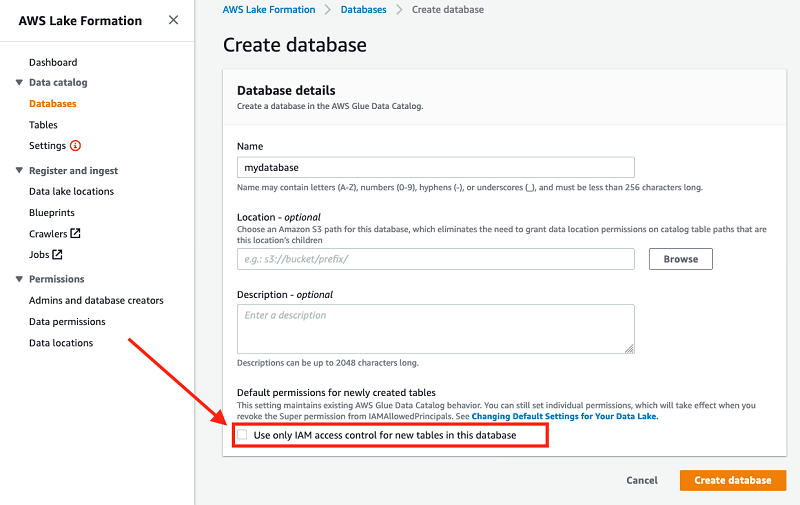
Task: Open Changing Default Settings for Your Data Lake link
Action: [x=565, y=416]
